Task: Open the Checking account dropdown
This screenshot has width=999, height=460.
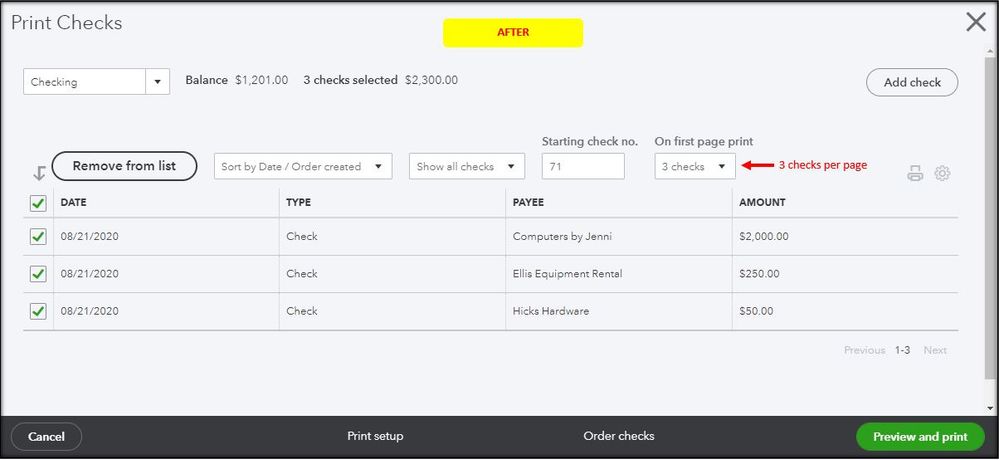Action: 96,82
